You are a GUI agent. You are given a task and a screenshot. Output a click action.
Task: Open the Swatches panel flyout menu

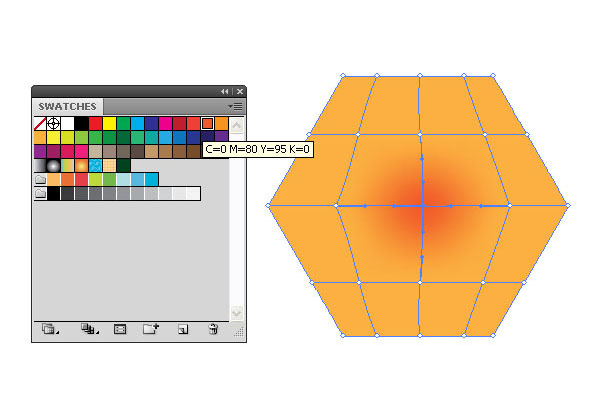(x=235, y=106)
